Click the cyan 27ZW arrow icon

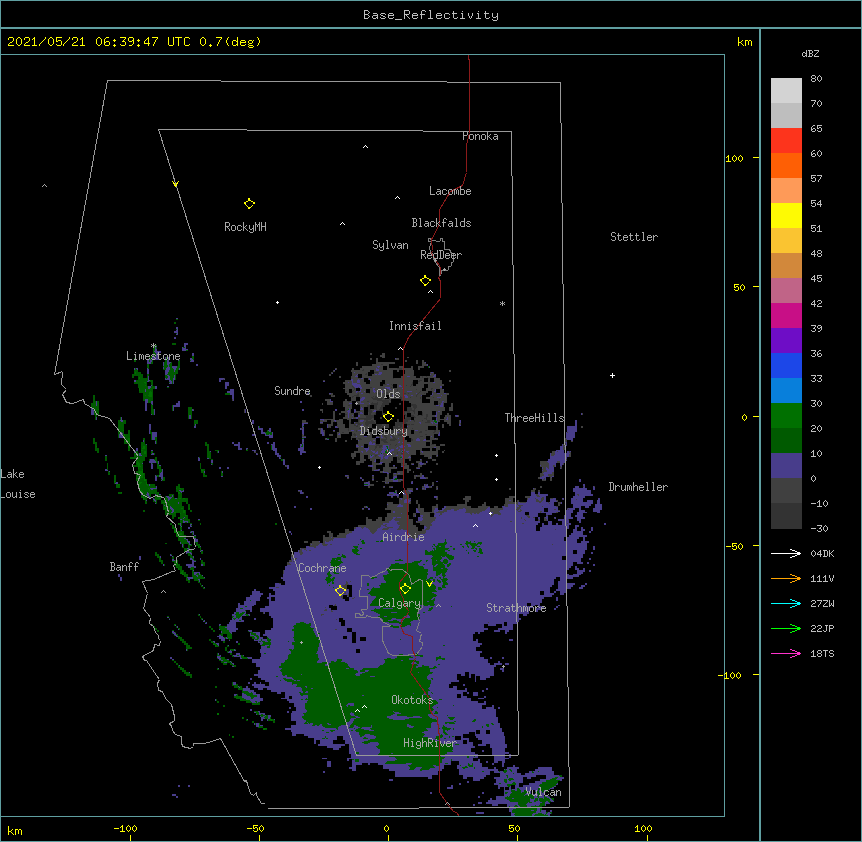[786, 603]
